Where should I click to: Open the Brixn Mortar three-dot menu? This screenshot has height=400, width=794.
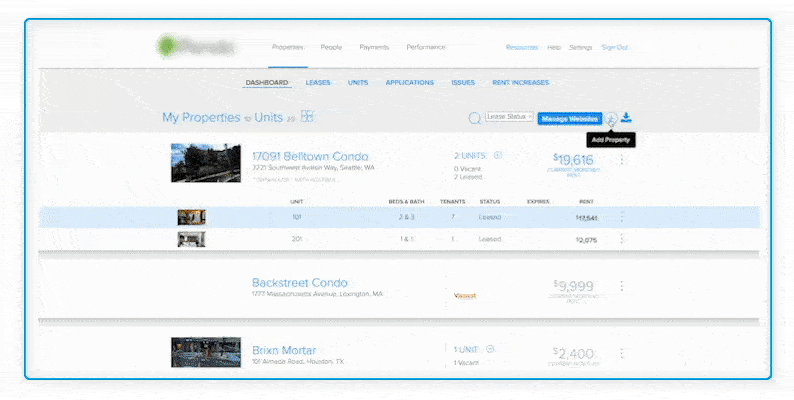[x=622, y=353]
